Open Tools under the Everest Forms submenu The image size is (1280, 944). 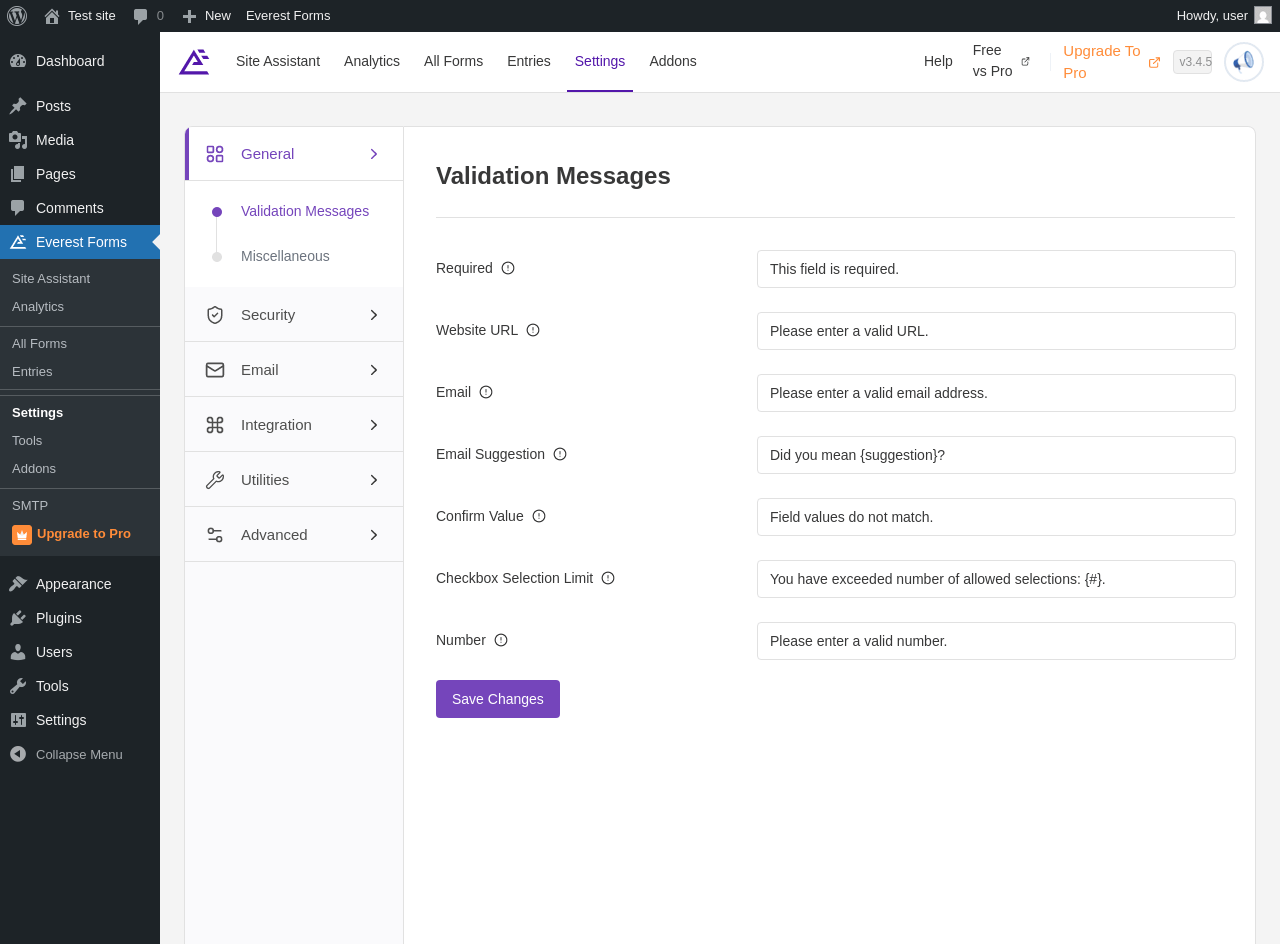[x=27, y=441]
